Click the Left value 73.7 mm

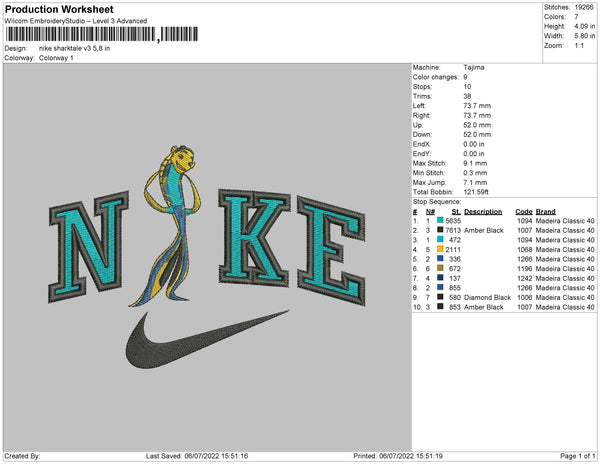477,106
